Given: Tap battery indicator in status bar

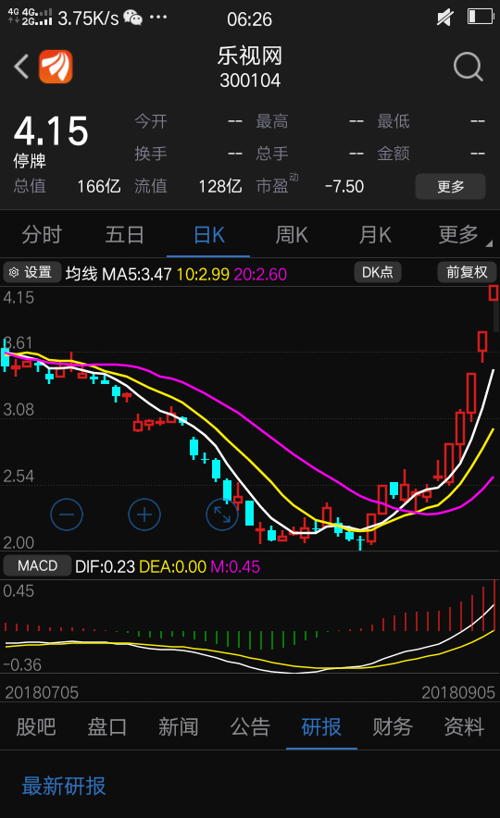Looking at the screenshot, I should point(480,17).
